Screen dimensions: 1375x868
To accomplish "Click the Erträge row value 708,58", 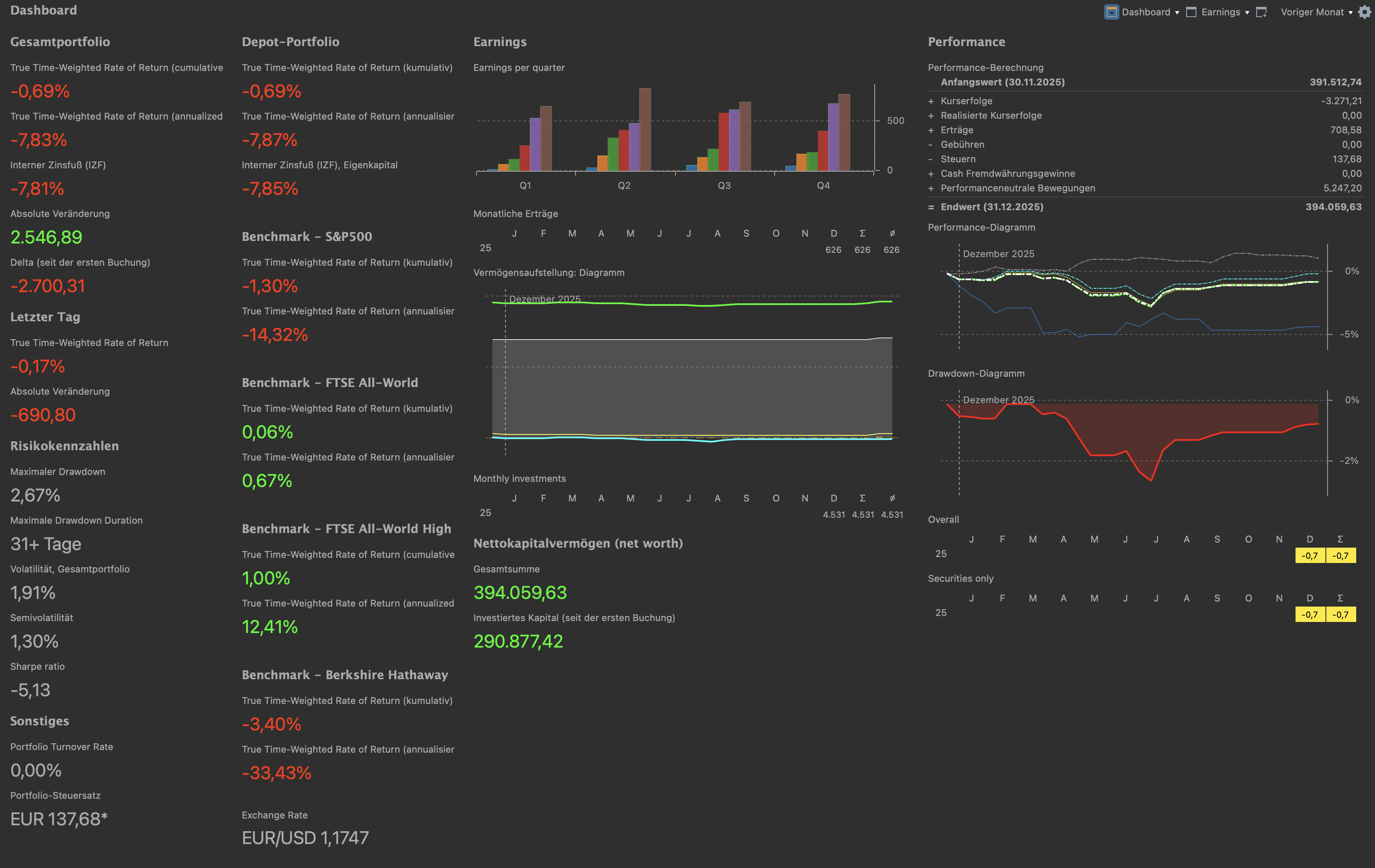I will 1346,130.
